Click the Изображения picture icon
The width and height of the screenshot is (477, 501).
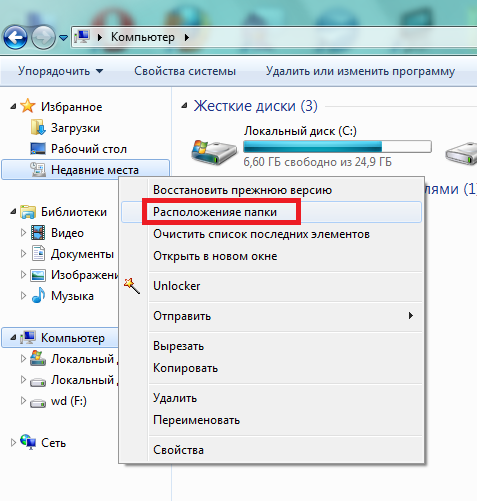[38, 275]
